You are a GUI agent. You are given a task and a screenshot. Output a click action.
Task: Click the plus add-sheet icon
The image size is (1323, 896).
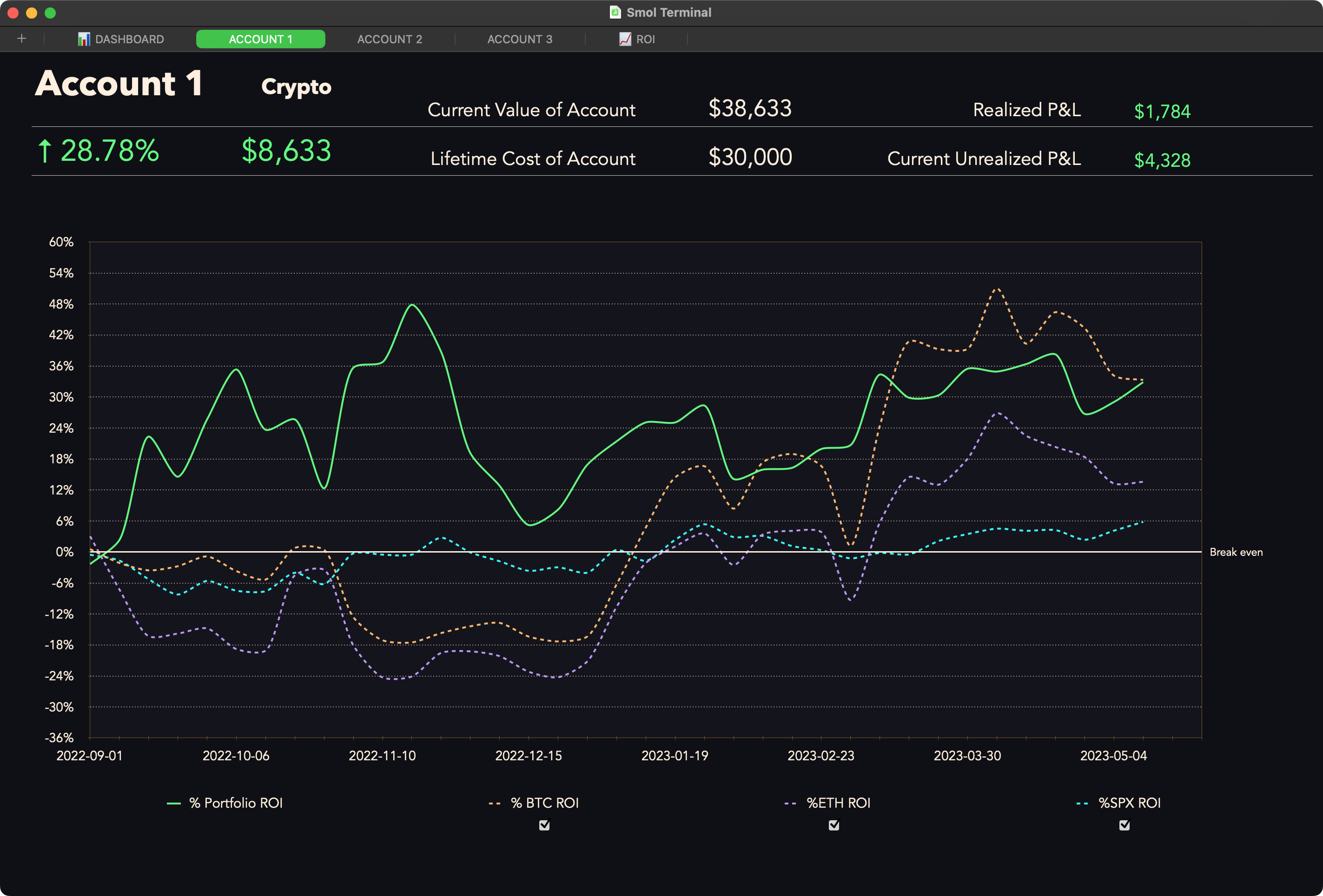click(22, 39)
